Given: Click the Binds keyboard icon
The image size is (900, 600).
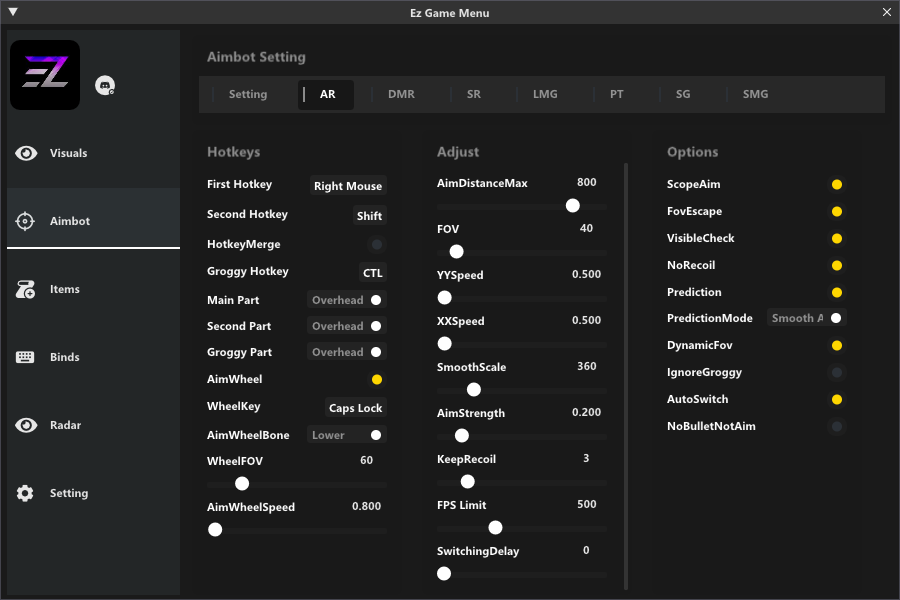Looking at the screenshot, I should pos(25,357).
